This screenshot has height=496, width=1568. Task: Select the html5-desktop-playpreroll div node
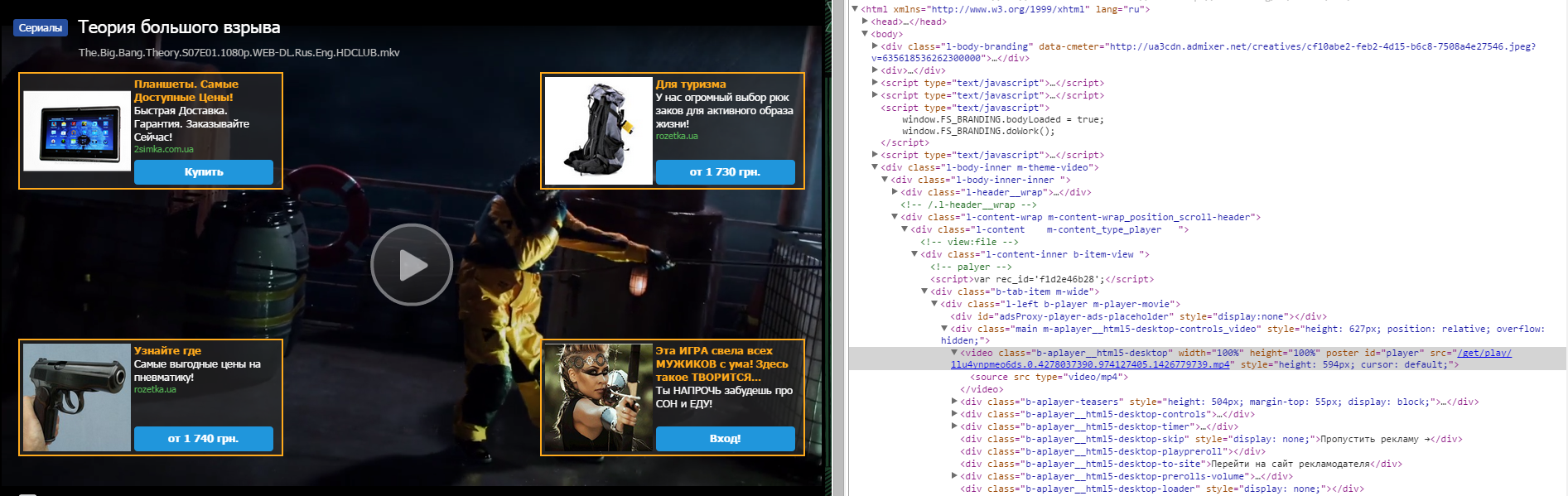(x=1112, y=451)
